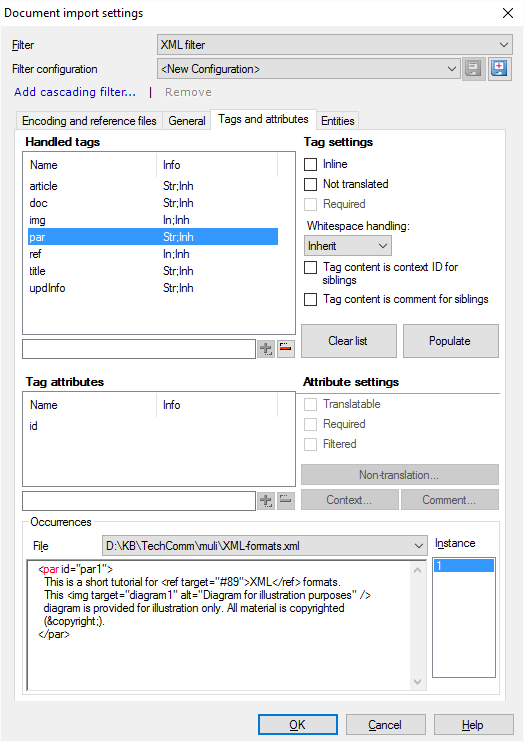The height and width of the screenshot is (742, 524).
Task: Remove selected handled tag with minus icon
Action: [285, 349]
